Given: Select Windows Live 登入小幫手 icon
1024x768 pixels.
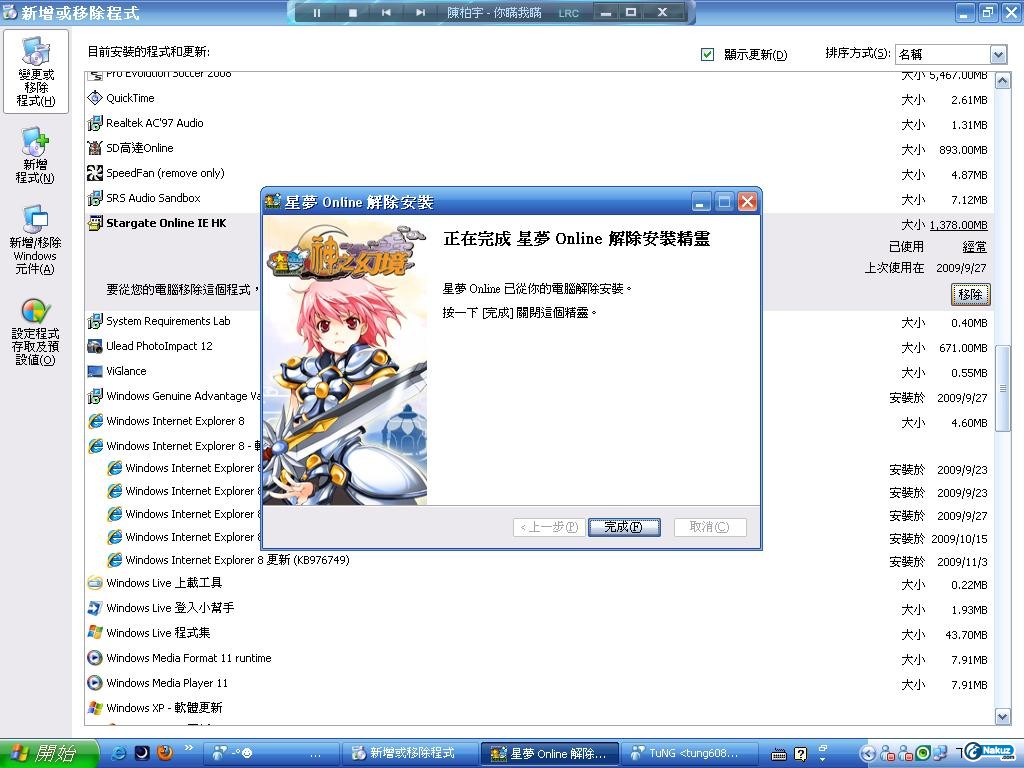Looking at the screenshot, I should (95, 608).
